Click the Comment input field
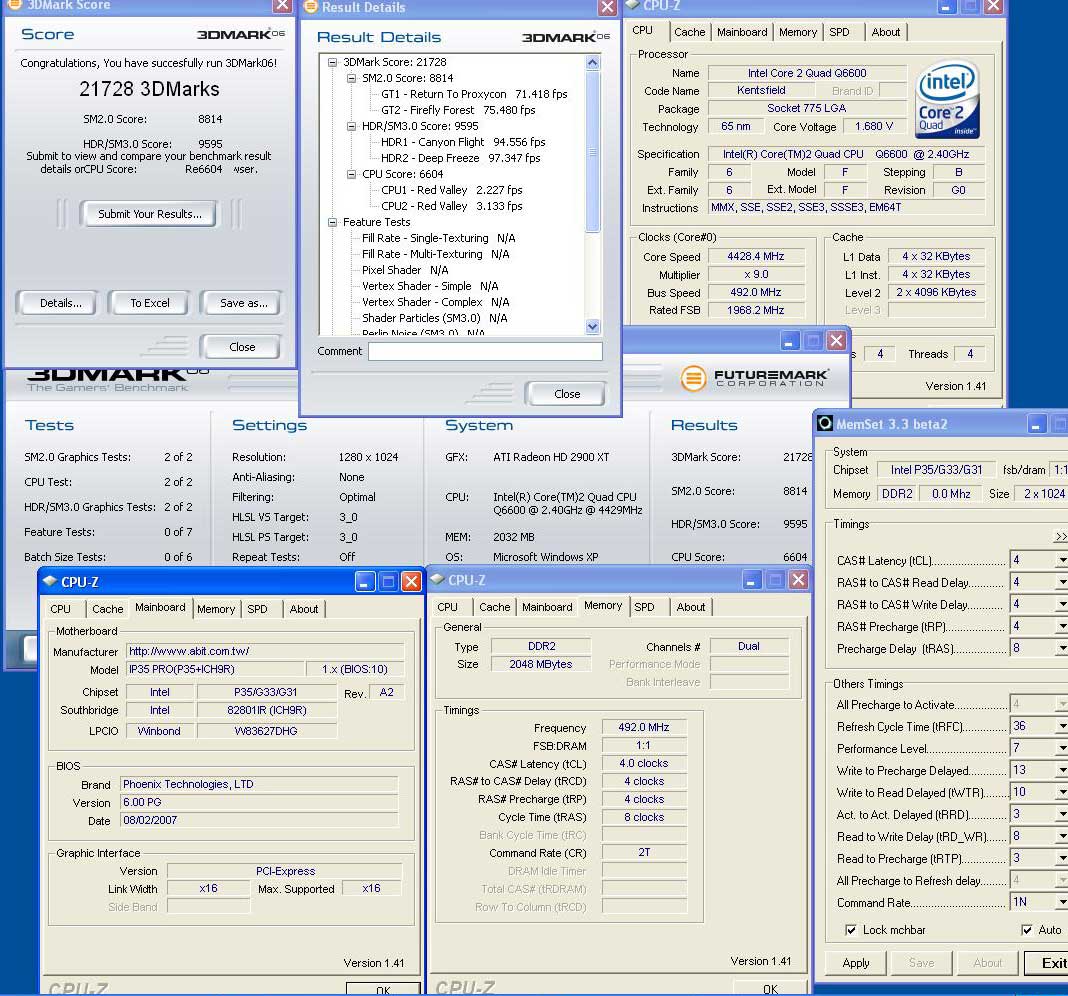Image resolution: width=1068 pixels, height=996 pixels. point(485,352)
